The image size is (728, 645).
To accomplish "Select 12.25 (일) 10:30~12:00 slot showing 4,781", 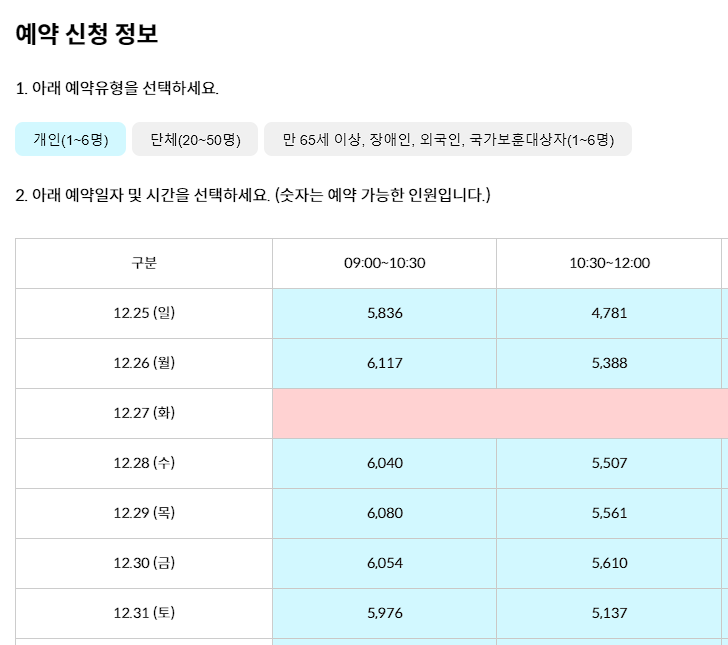I will coord(609,313).
